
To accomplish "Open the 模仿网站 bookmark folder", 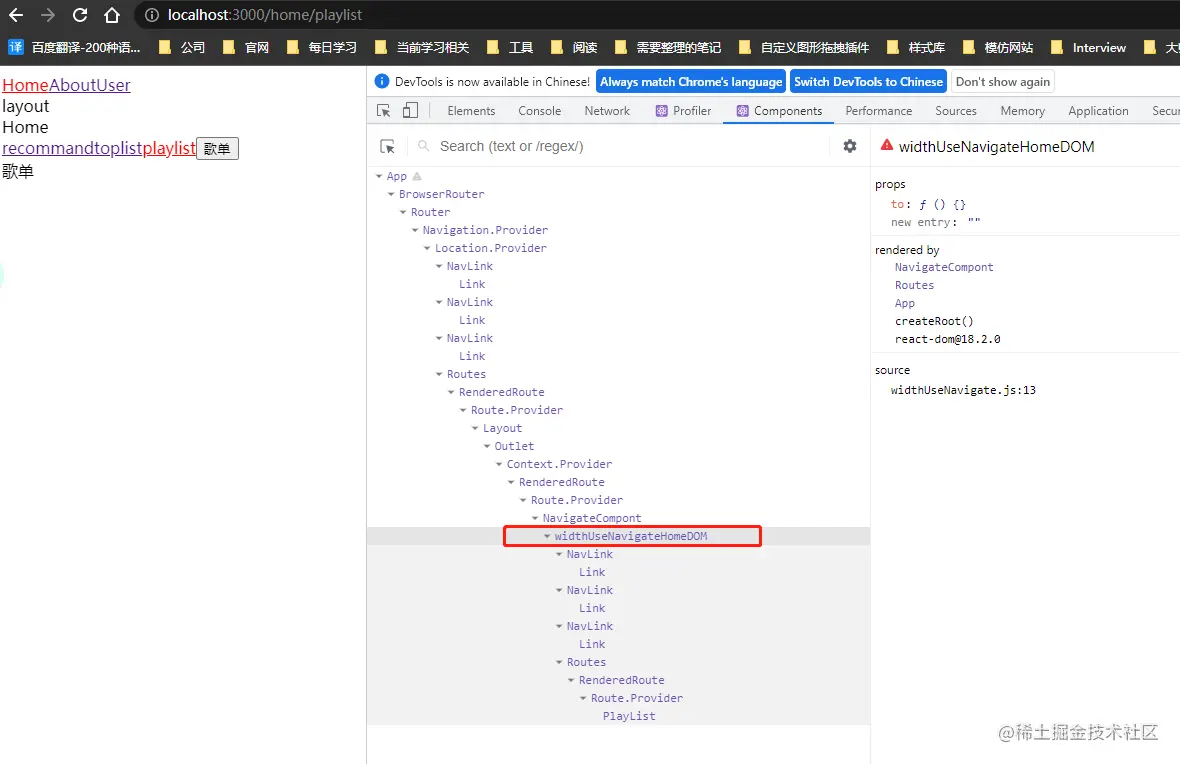I will [x=998, y=47].
